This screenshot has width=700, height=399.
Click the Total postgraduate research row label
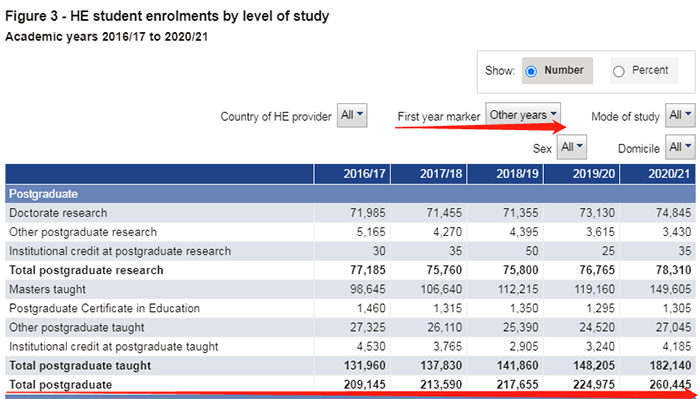pos(86,270)
